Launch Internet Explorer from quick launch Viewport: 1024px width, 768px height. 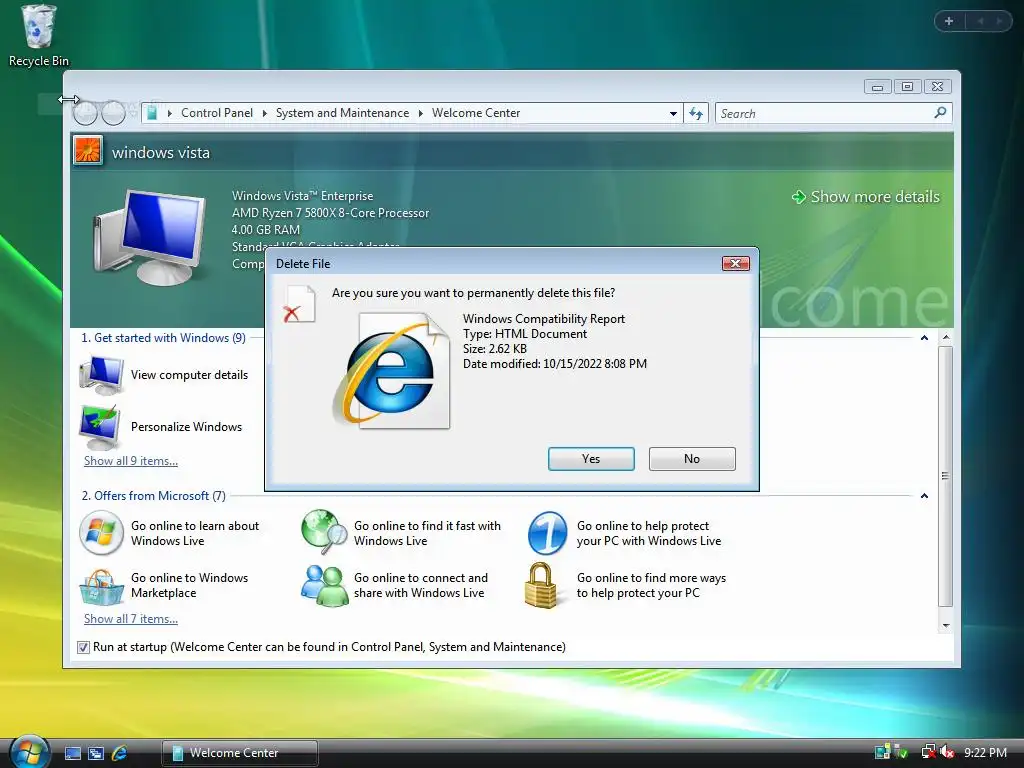click(x=120, y=753)
